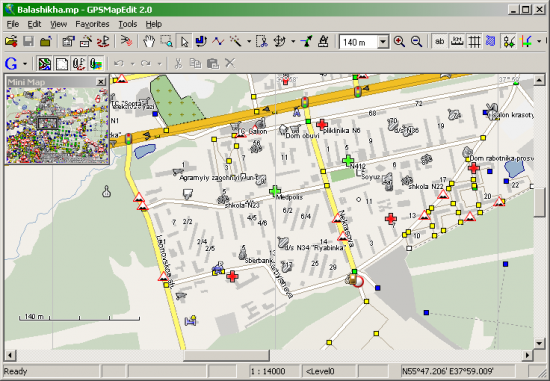Screen dimensions: 550x381
Task: Click the 'Medpolis' green cross marker
Action: coord(275,191)
